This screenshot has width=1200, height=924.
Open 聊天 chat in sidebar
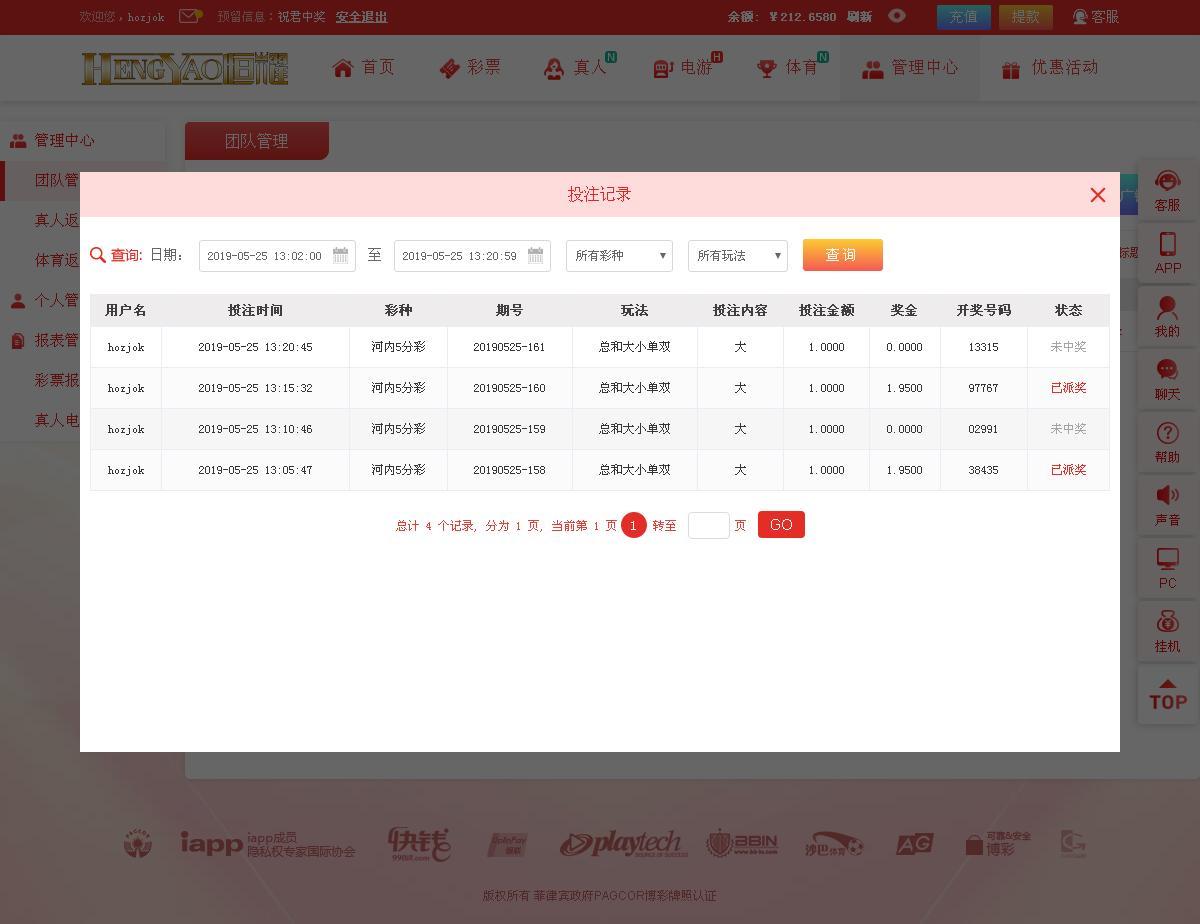click(x=1167, y=380)
